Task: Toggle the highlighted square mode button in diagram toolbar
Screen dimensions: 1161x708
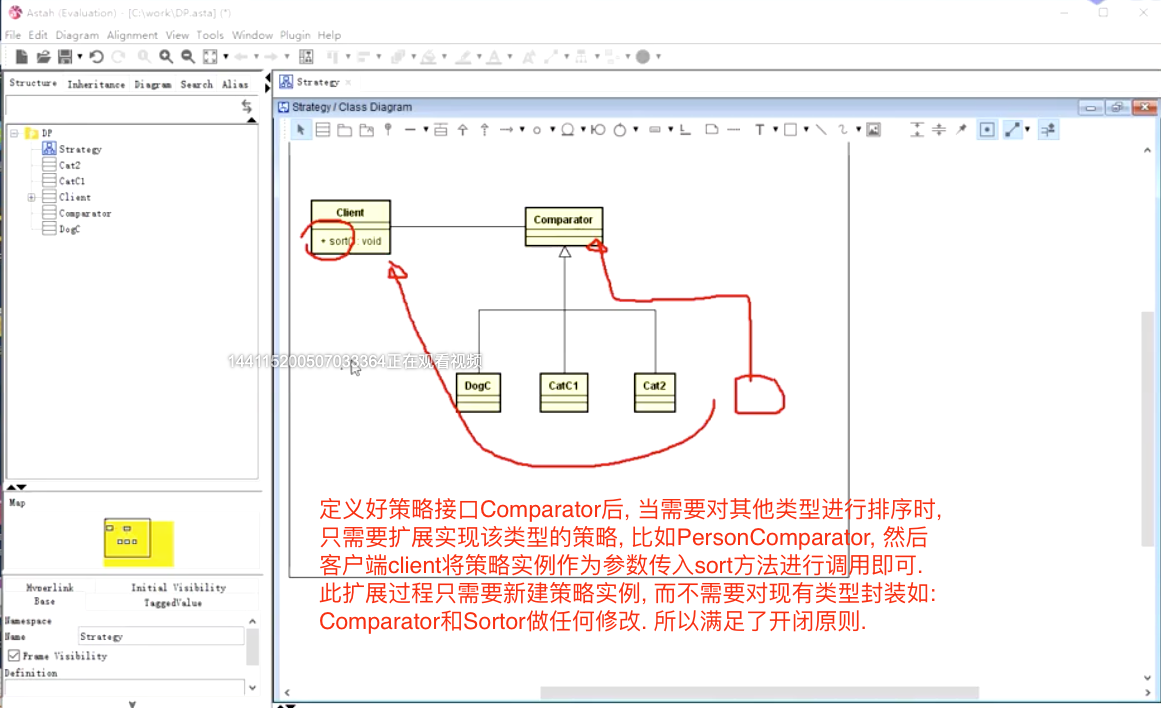Action: coord(987,130)
